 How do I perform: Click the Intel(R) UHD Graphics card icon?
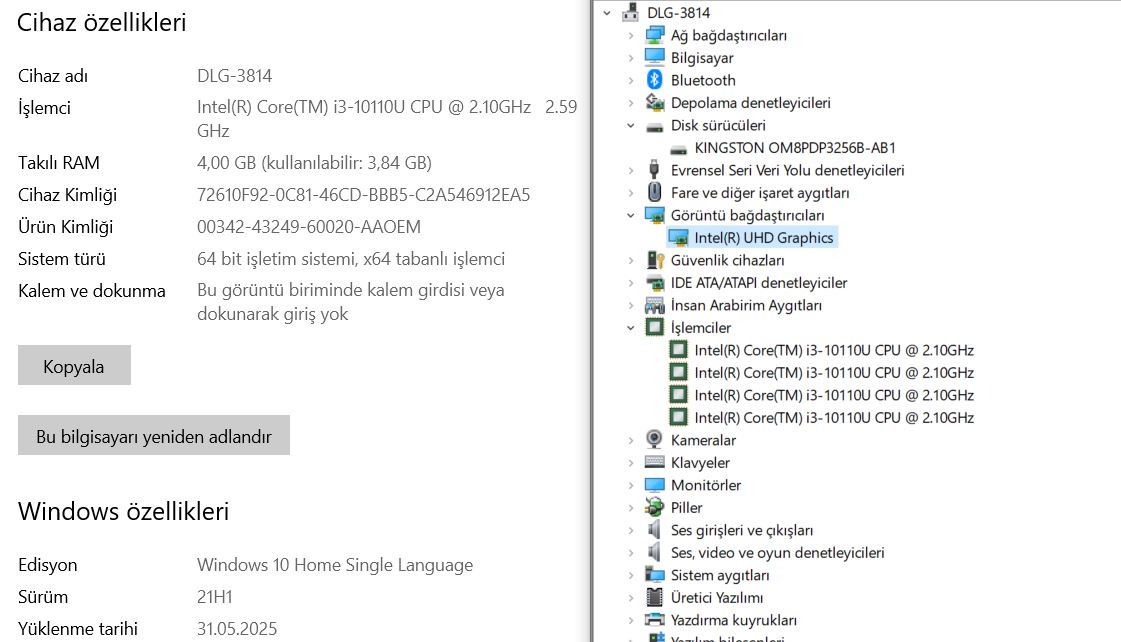point(678,237)
